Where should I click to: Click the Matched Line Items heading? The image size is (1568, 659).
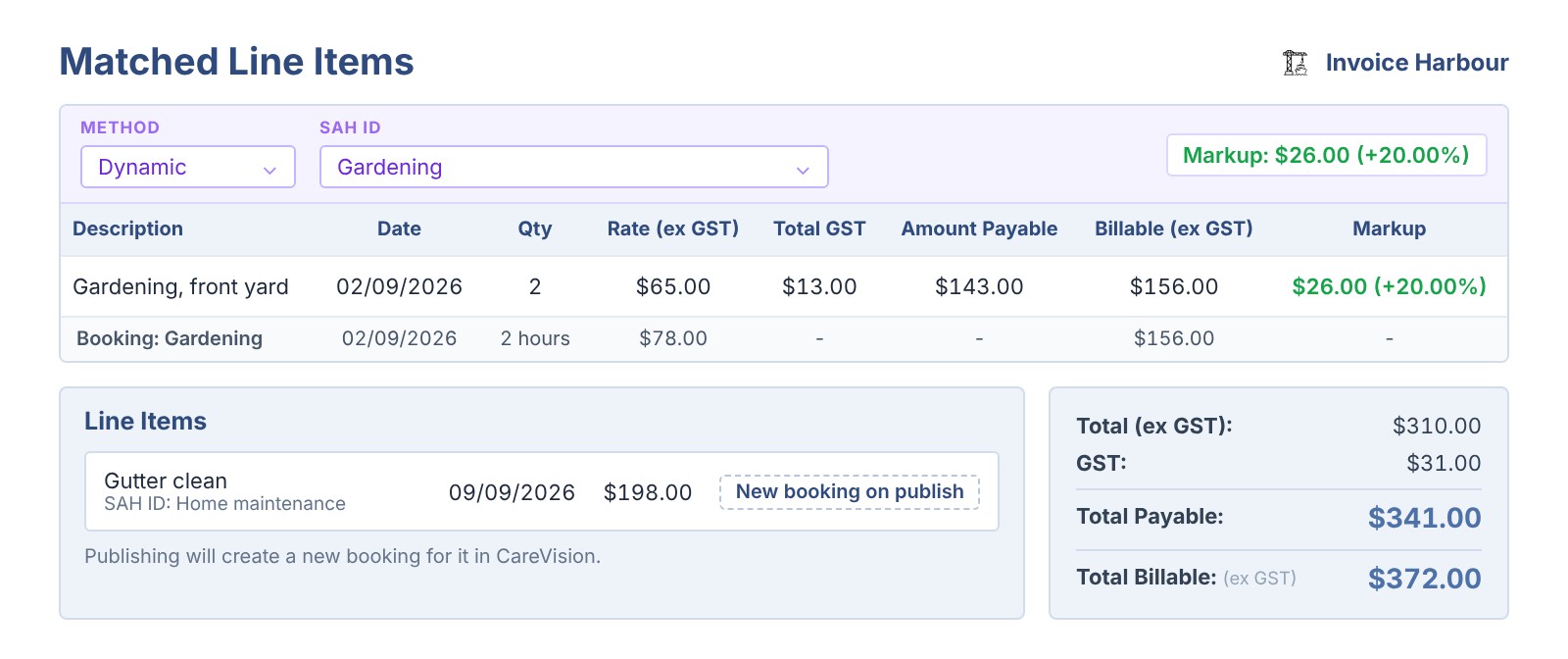click(x=236, y=62)
